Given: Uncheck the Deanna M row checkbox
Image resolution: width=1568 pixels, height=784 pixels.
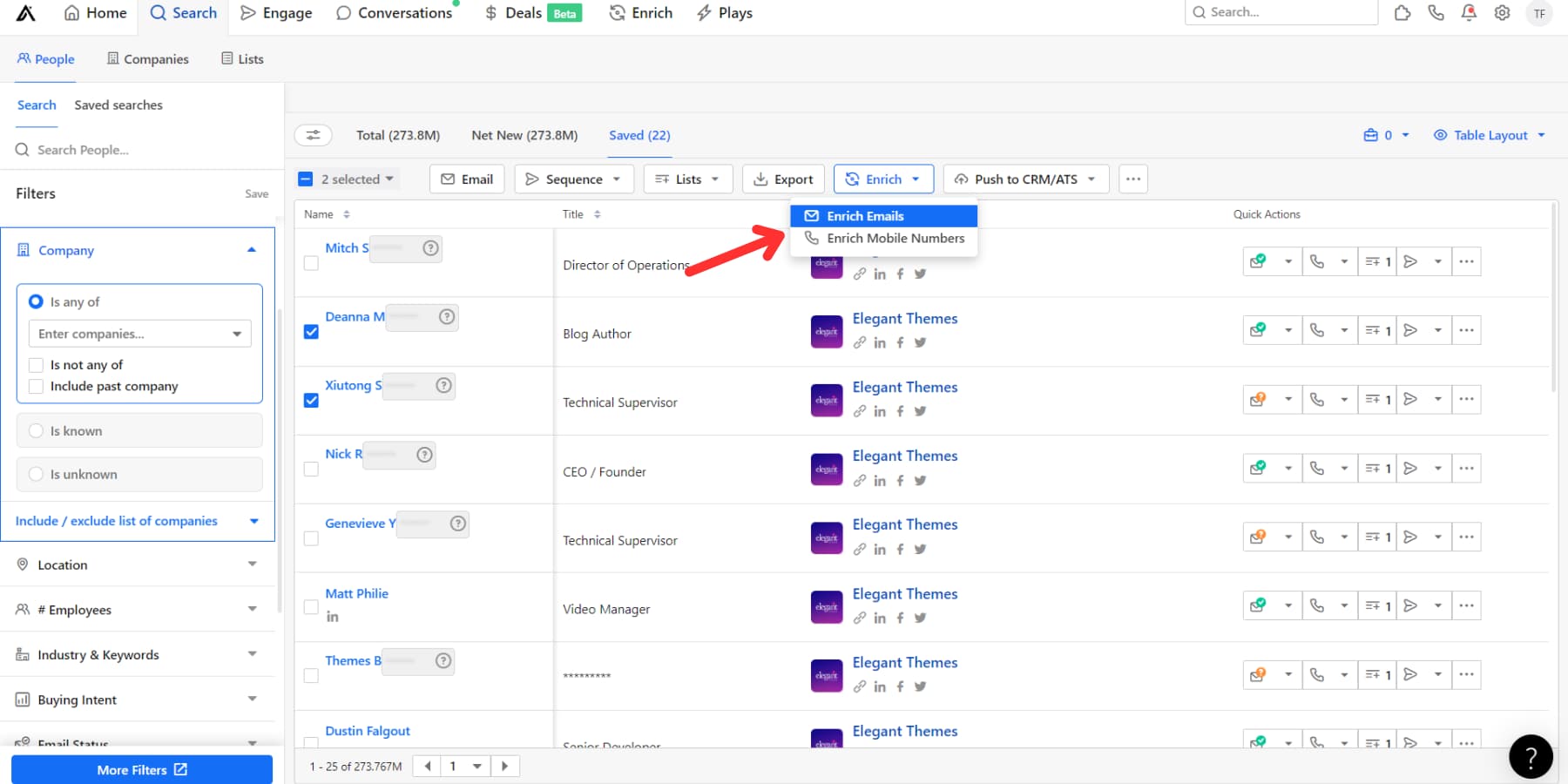Looking at the screenshot, I should (311, 332).
